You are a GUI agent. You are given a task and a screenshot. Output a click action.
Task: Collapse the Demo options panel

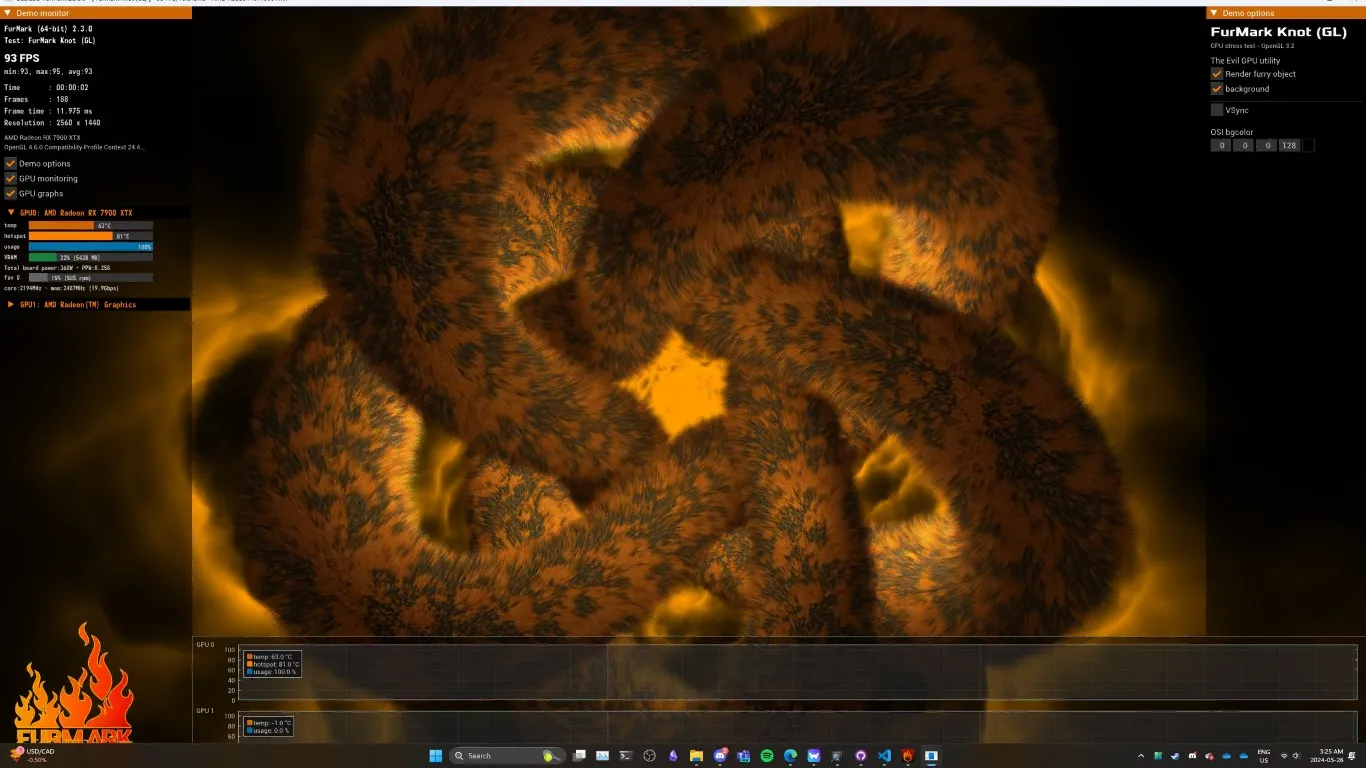(x=1212, y=13)
